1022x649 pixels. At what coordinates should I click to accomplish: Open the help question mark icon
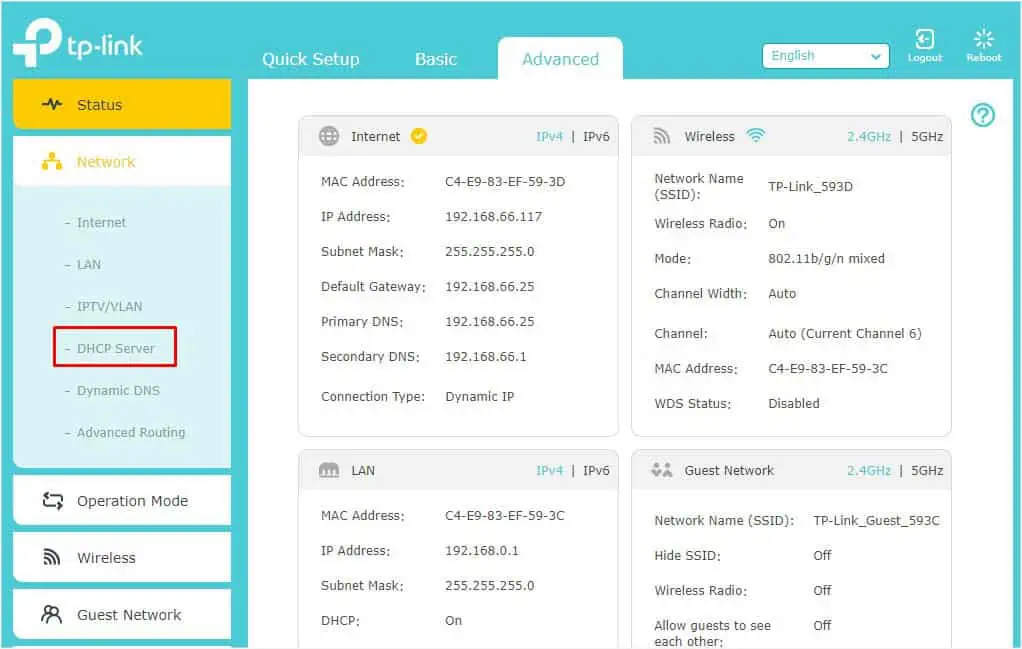click(x=983, y=115)
